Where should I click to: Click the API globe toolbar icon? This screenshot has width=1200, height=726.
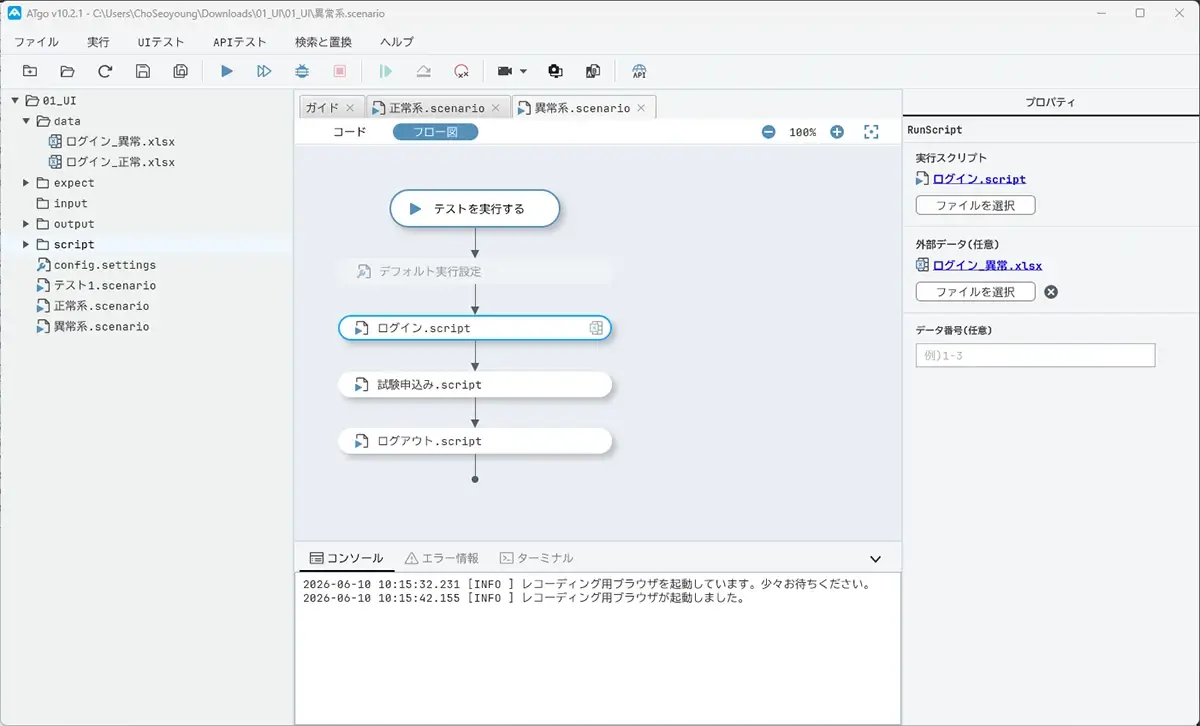[639, 71]
